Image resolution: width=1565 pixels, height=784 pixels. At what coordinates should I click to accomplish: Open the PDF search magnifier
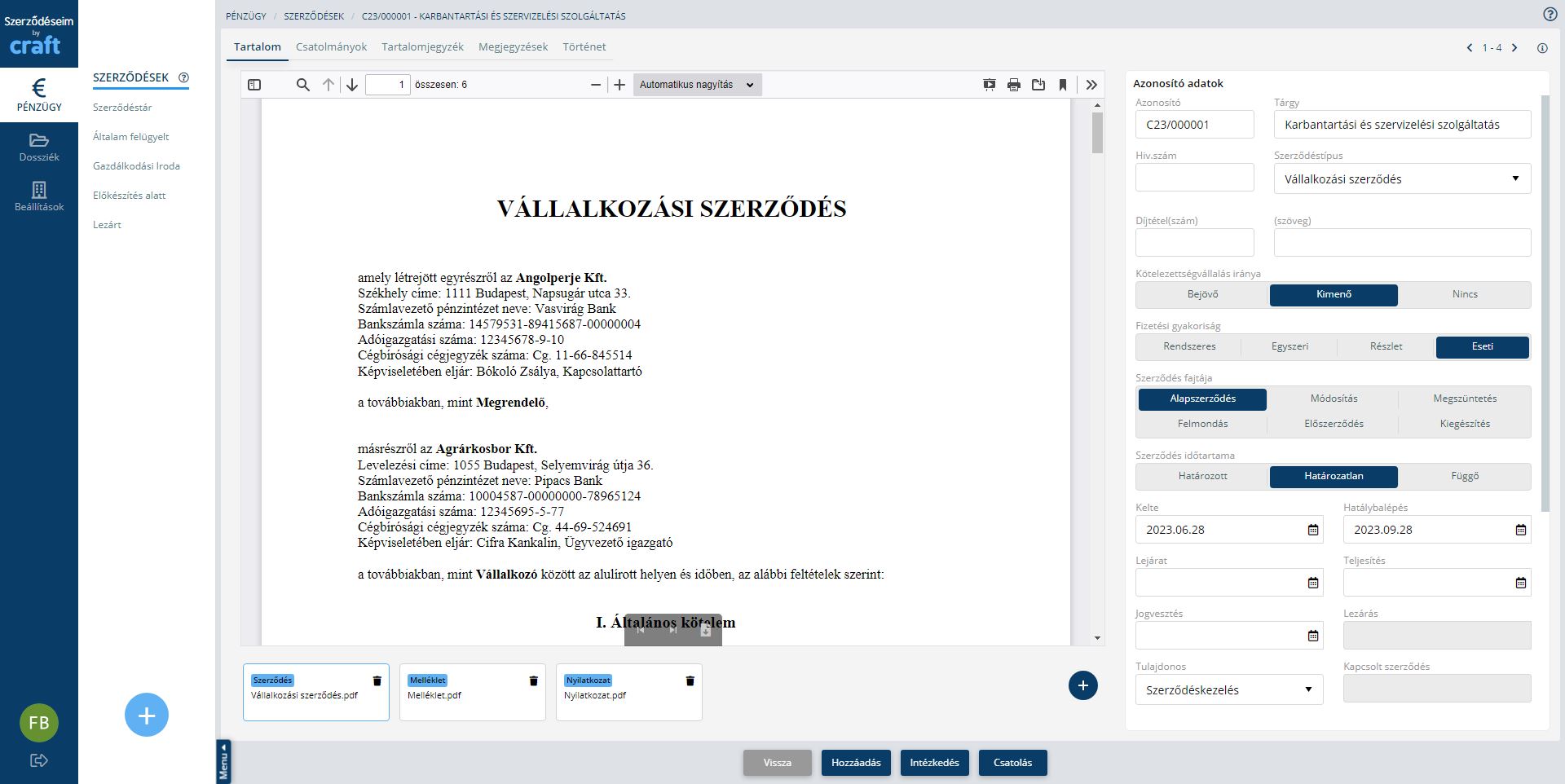[x=302, y=85]
